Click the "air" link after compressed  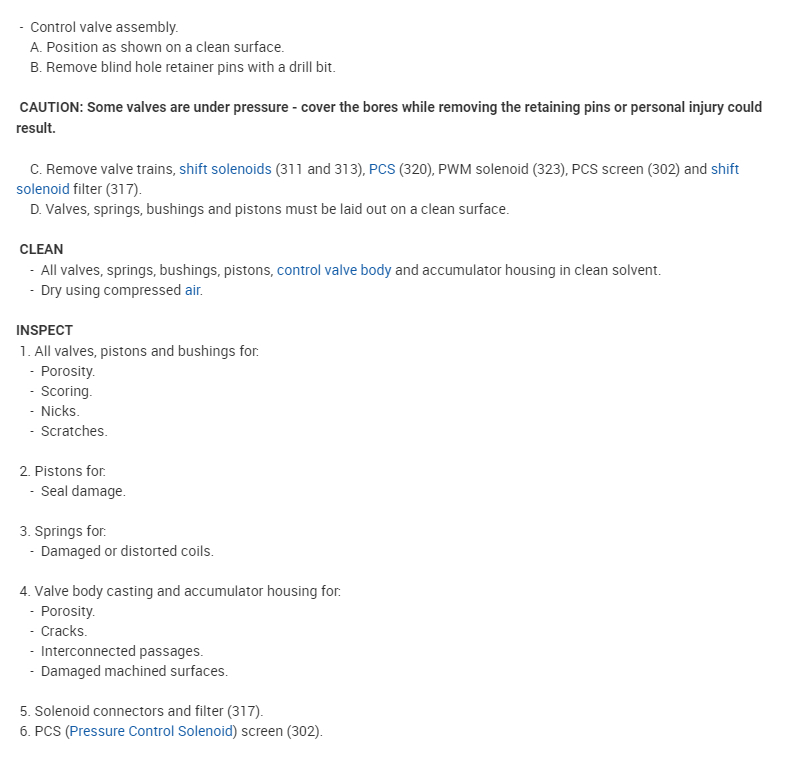pyautogui.click(x=193, y=290)
